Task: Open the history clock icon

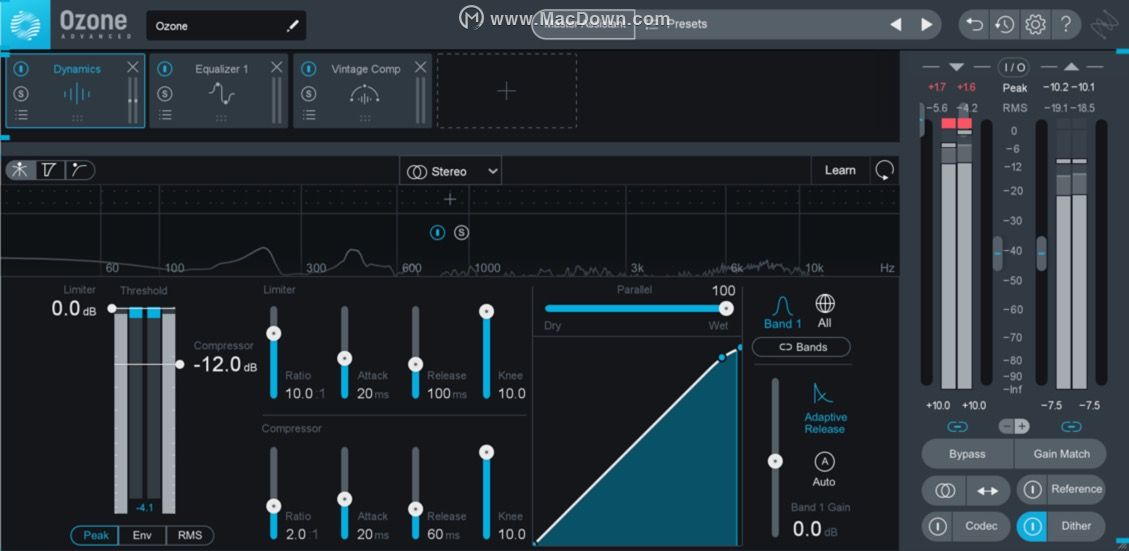Action: tap(1004, 25)
